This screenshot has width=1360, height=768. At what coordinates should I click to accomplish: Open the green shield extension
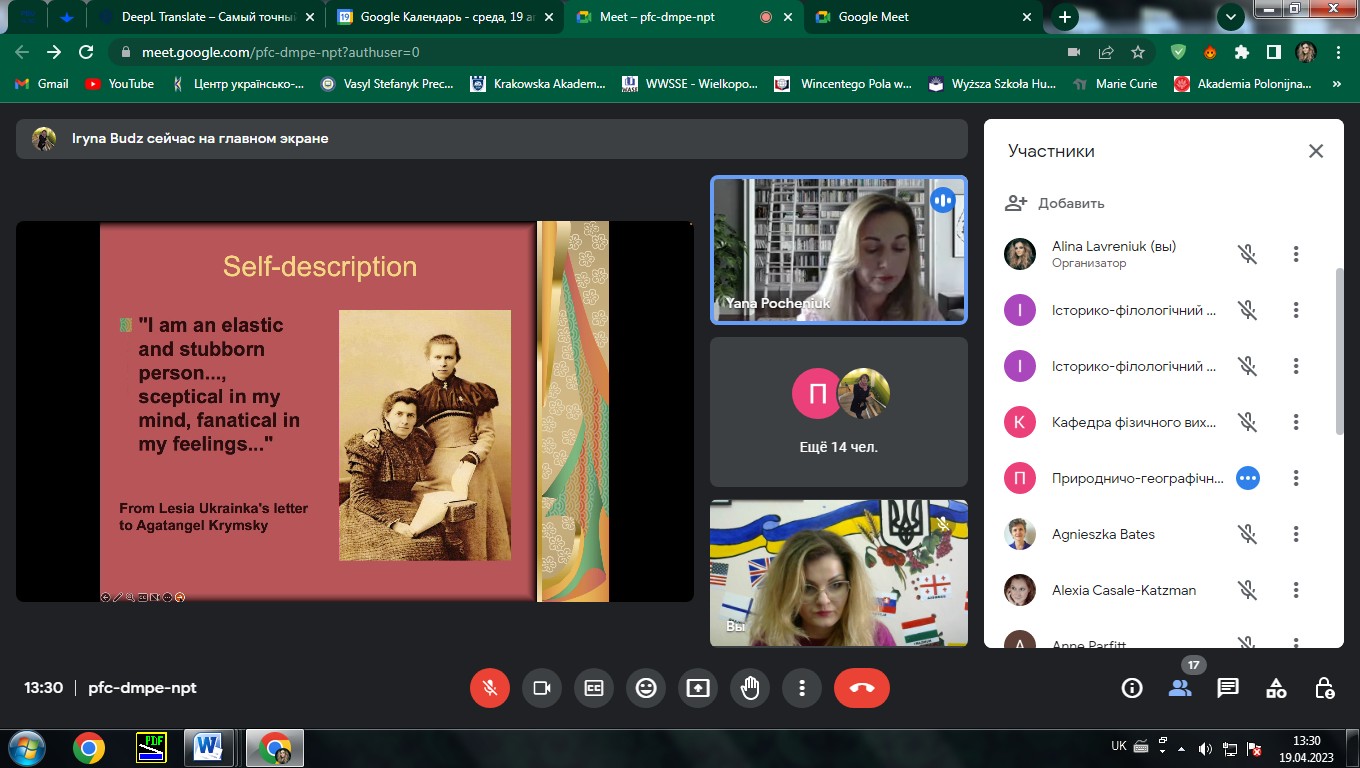1178,52
